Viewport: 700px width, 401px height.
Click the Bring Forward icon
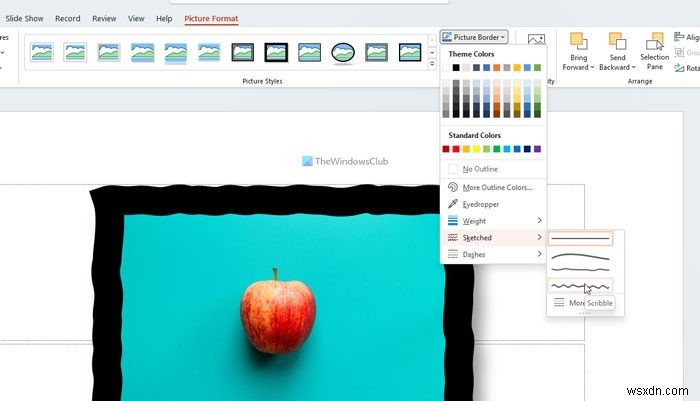tap(578, 41)
